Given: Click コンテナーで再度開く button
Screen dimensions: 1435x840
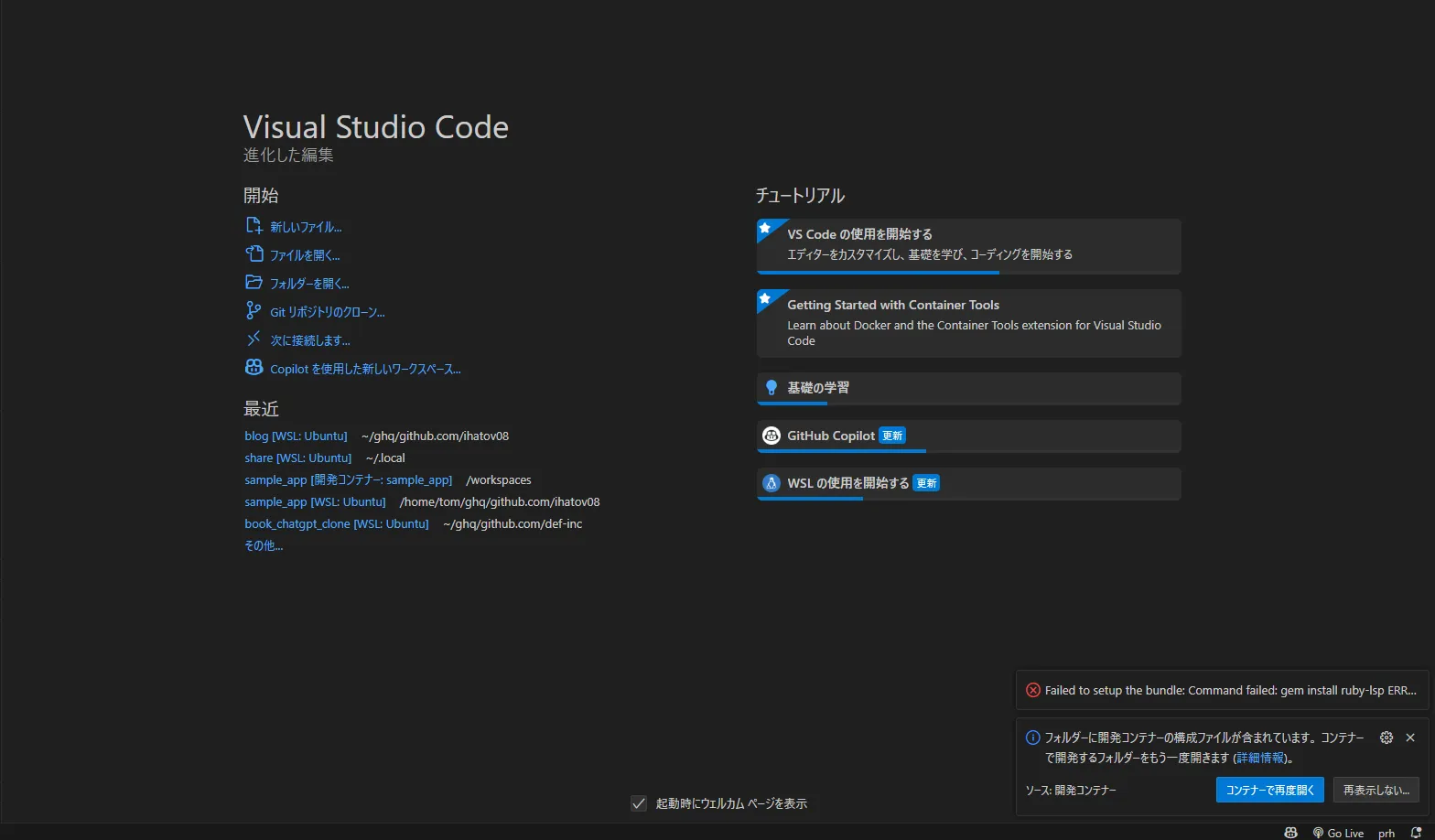Looking at the screenshot, I should 1270,790.
